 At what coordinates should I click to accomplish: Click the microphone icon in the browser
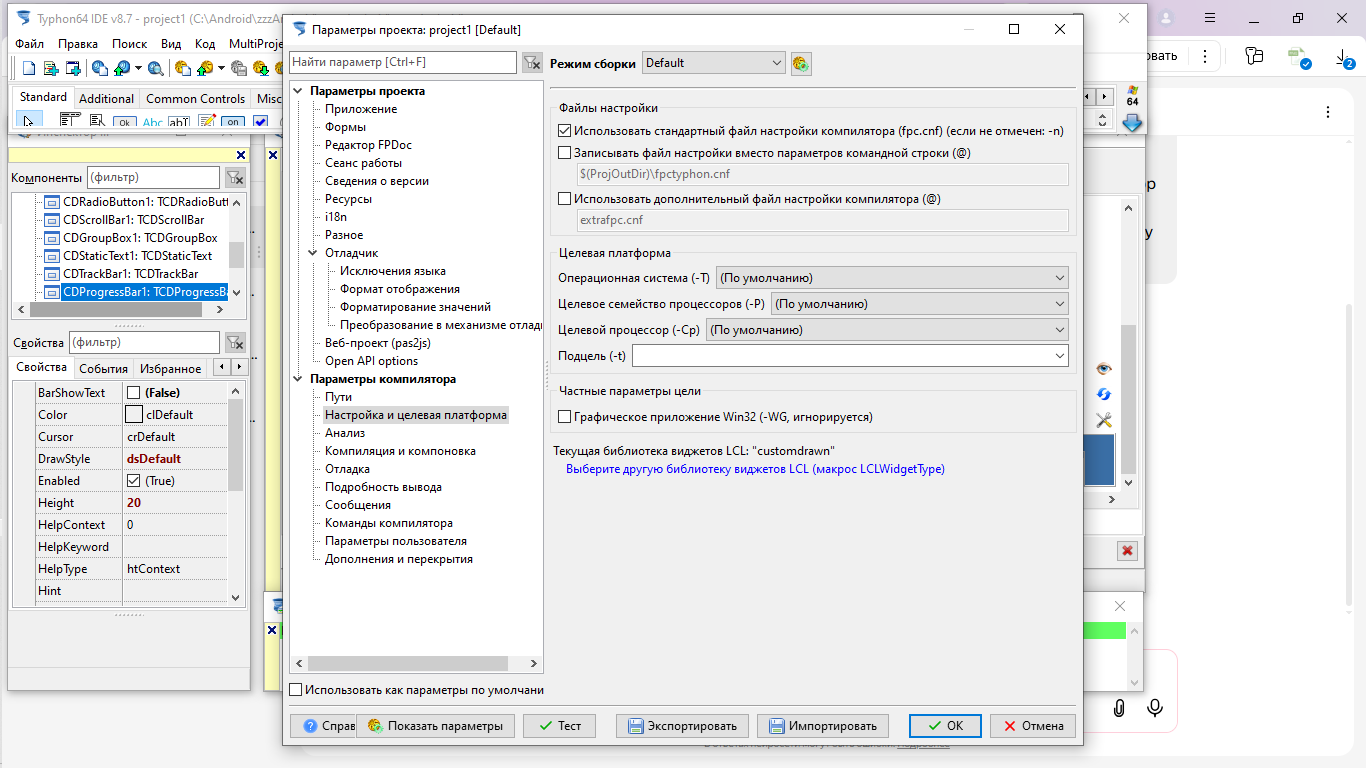tap(1155, 708)
